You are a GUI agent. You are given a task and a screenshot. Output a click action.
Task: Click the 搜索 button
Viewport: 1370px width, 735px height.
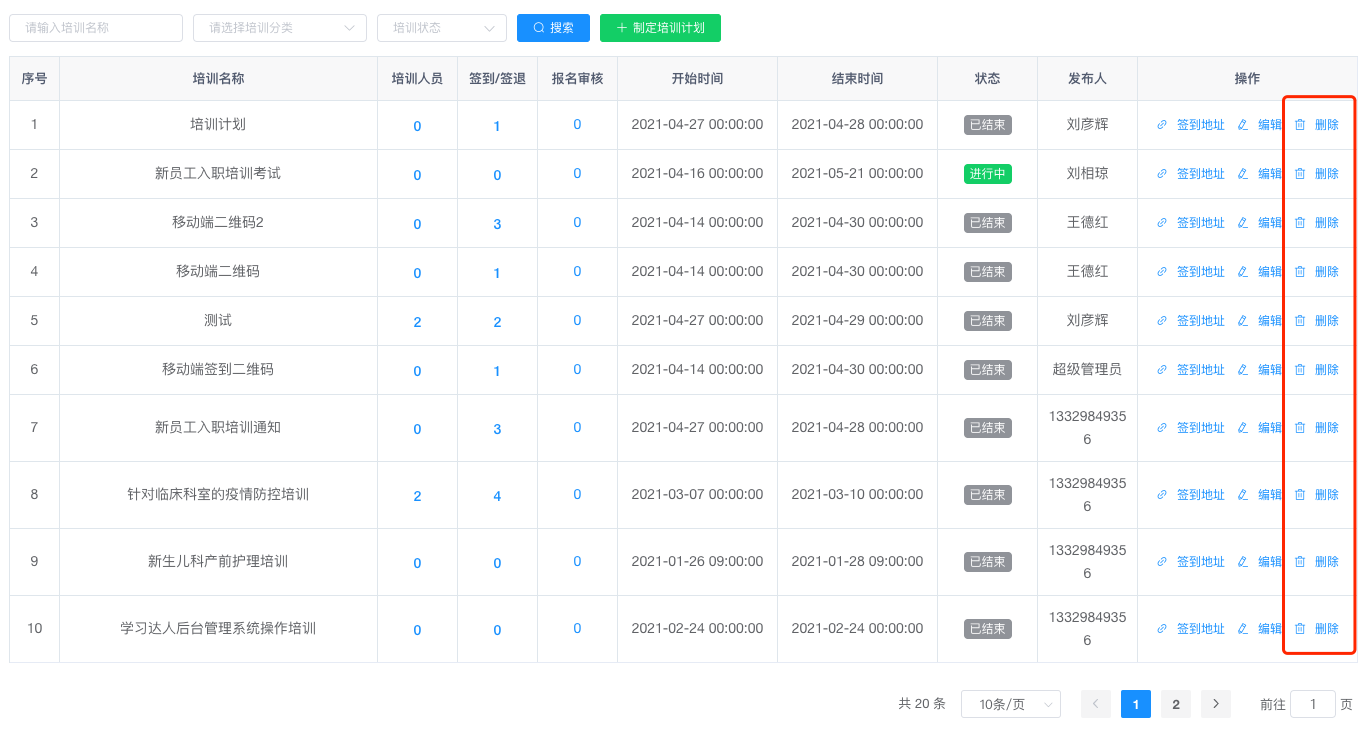click(x=553, y=28)
